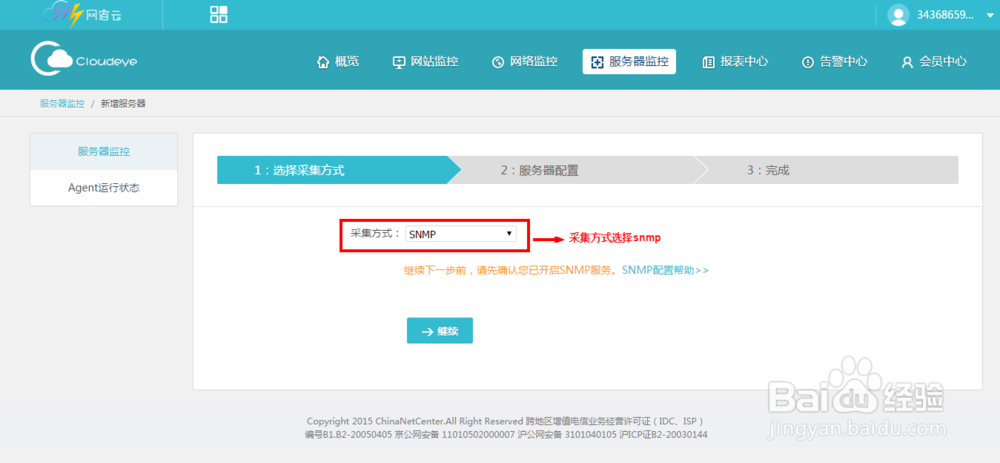Follow the 服务器监控 breadcrumb link
1000x463 pixels.
click(x=62, y=103)
